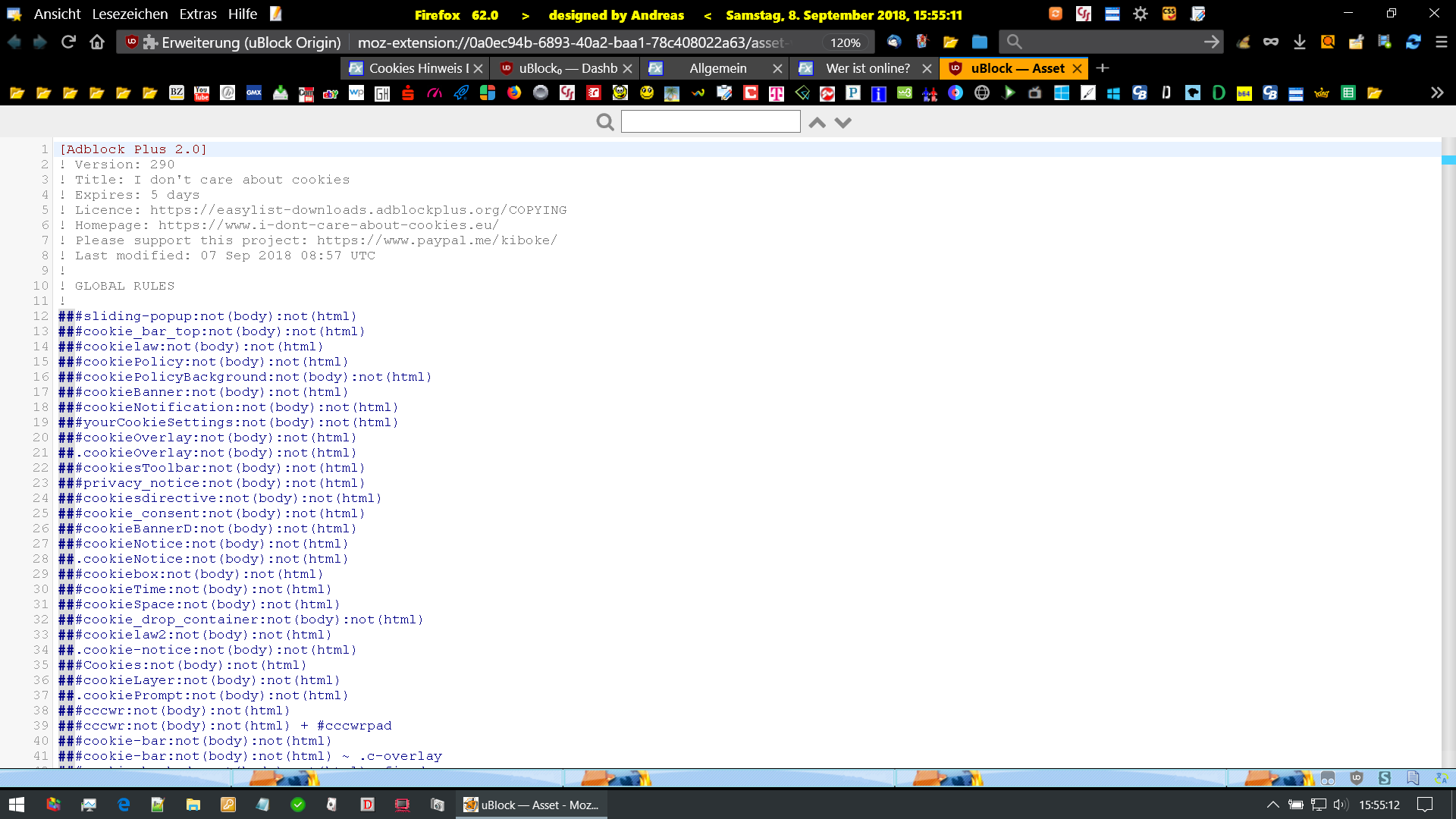Screen dimensions: 1456x819
Task: Open the Firefox hamburger menu
Action: coord(1442,42)
